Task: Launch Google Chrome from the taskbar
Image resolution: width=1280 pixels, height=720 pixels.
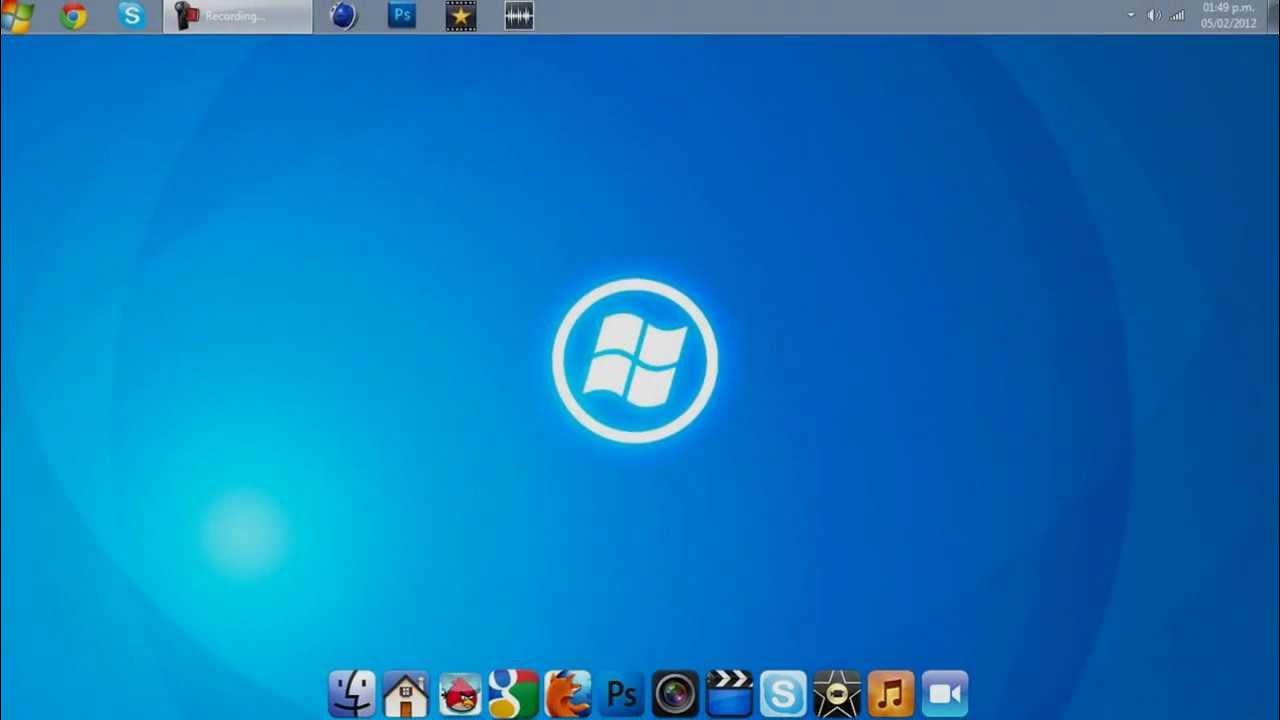Action: [73, 16]
